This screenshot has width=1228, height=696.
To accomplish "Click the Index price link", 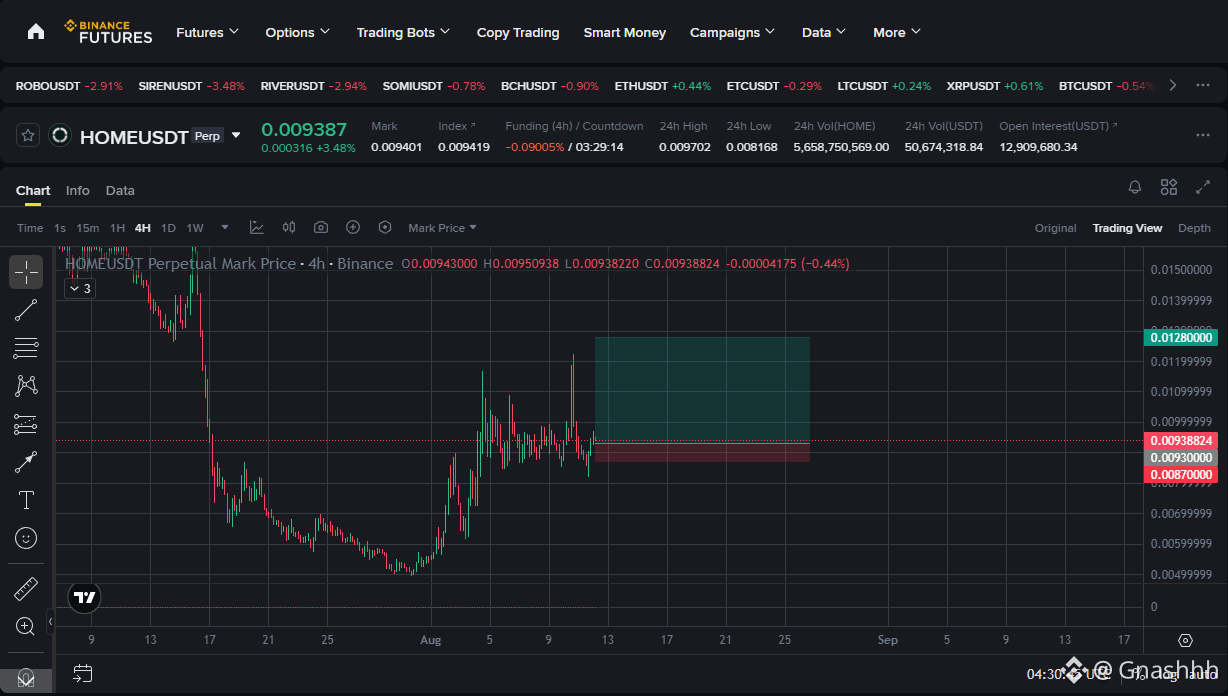I will pos(457,126).
